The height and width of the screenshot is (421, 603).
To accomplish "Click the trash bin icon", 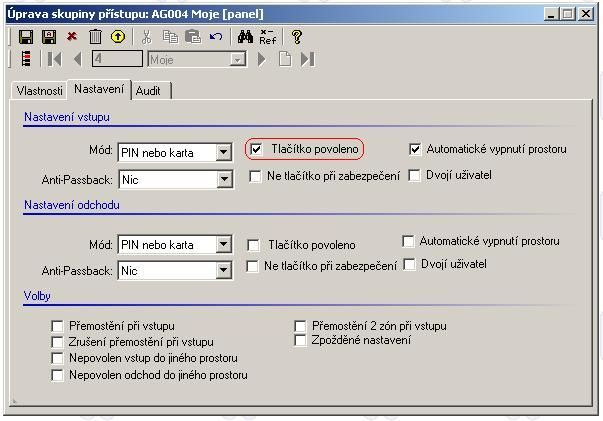I will pos(95,37).
